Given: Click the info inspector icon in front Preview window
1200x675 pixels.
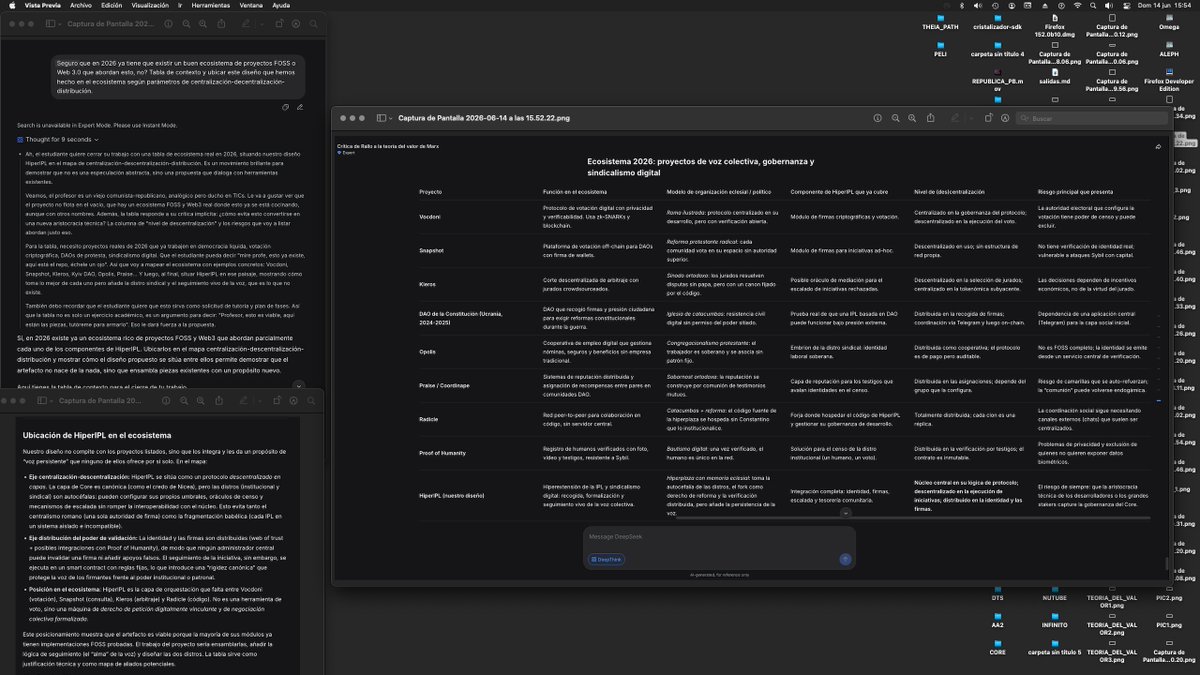Looking at the screenshot, I should [x=877, y=118].
